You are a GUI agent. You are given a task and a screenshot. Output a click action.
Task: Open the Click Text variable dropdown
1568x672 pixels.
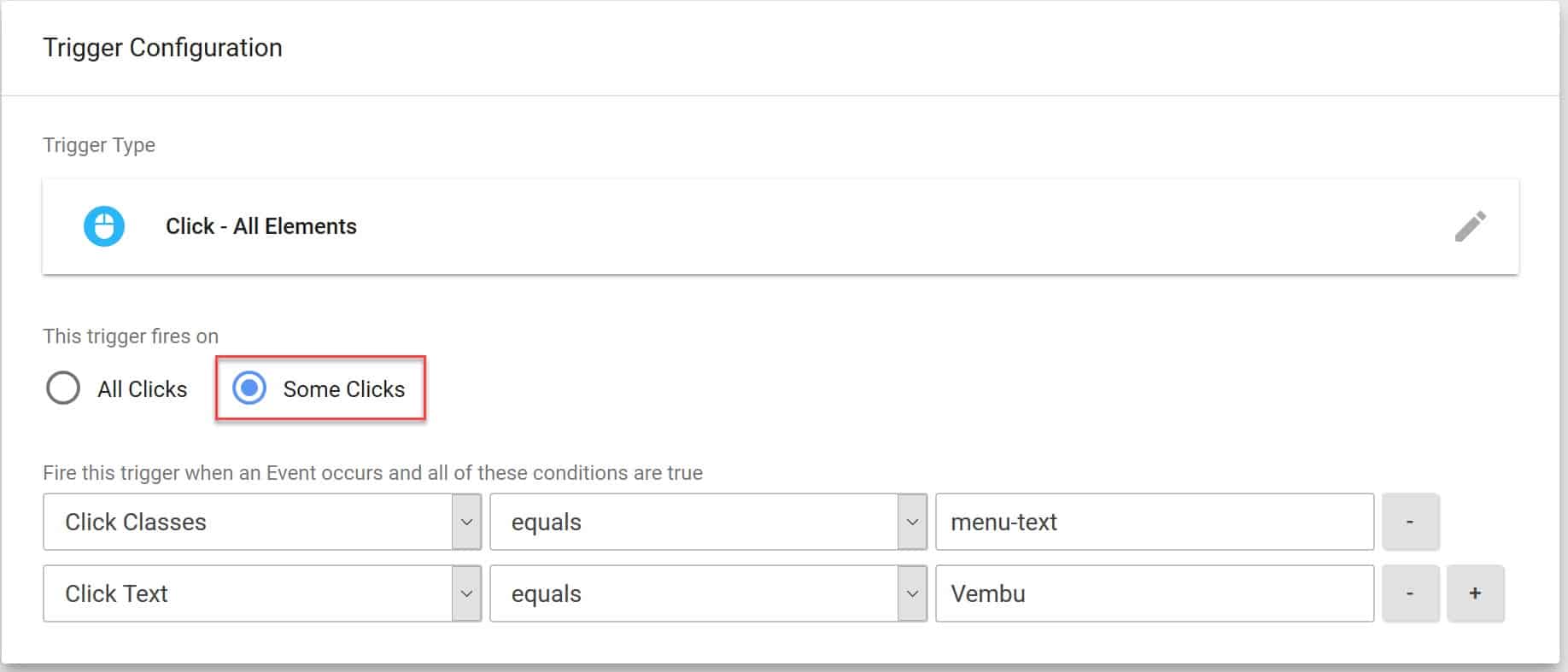tap(248, 593)
